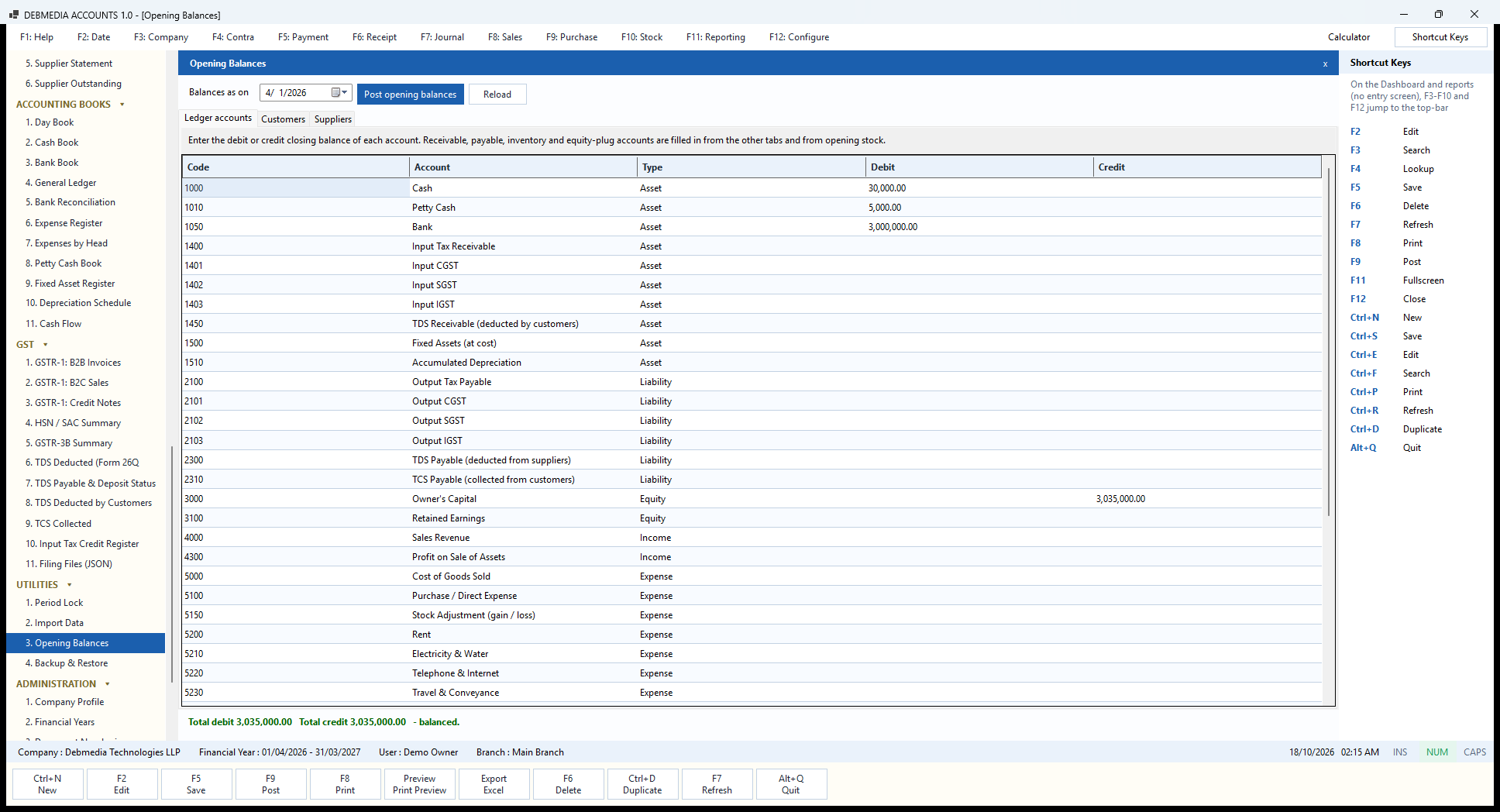Click the F6 Delete bottom button

point(568,784)
